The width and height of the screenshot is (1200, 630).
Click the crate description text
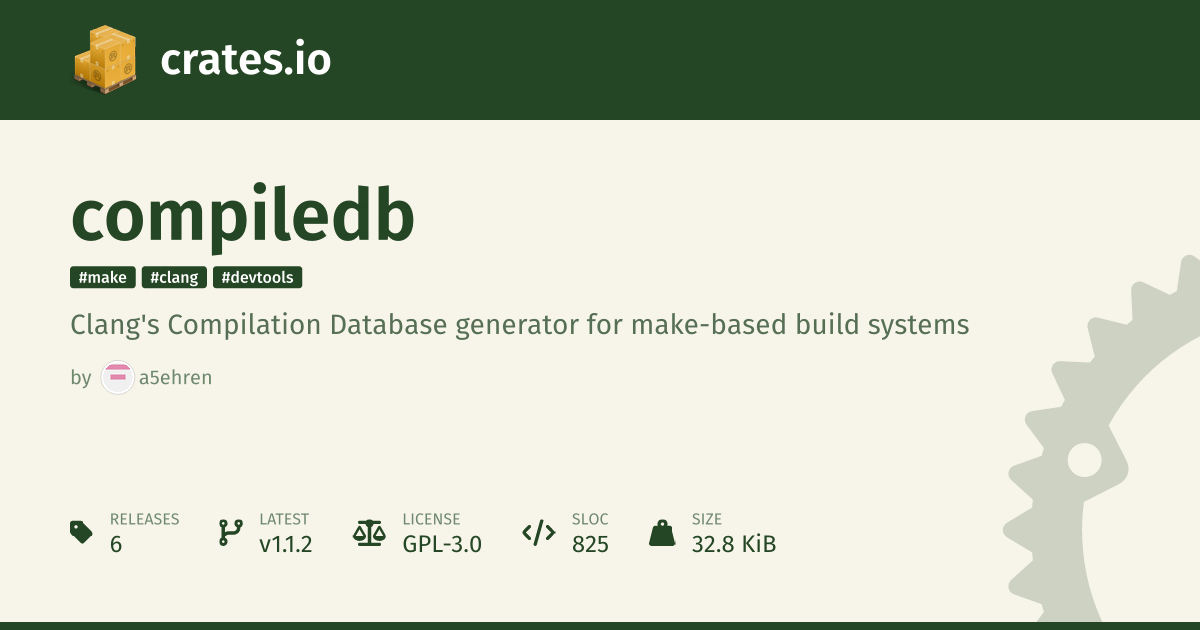click(x=519, y=325)
